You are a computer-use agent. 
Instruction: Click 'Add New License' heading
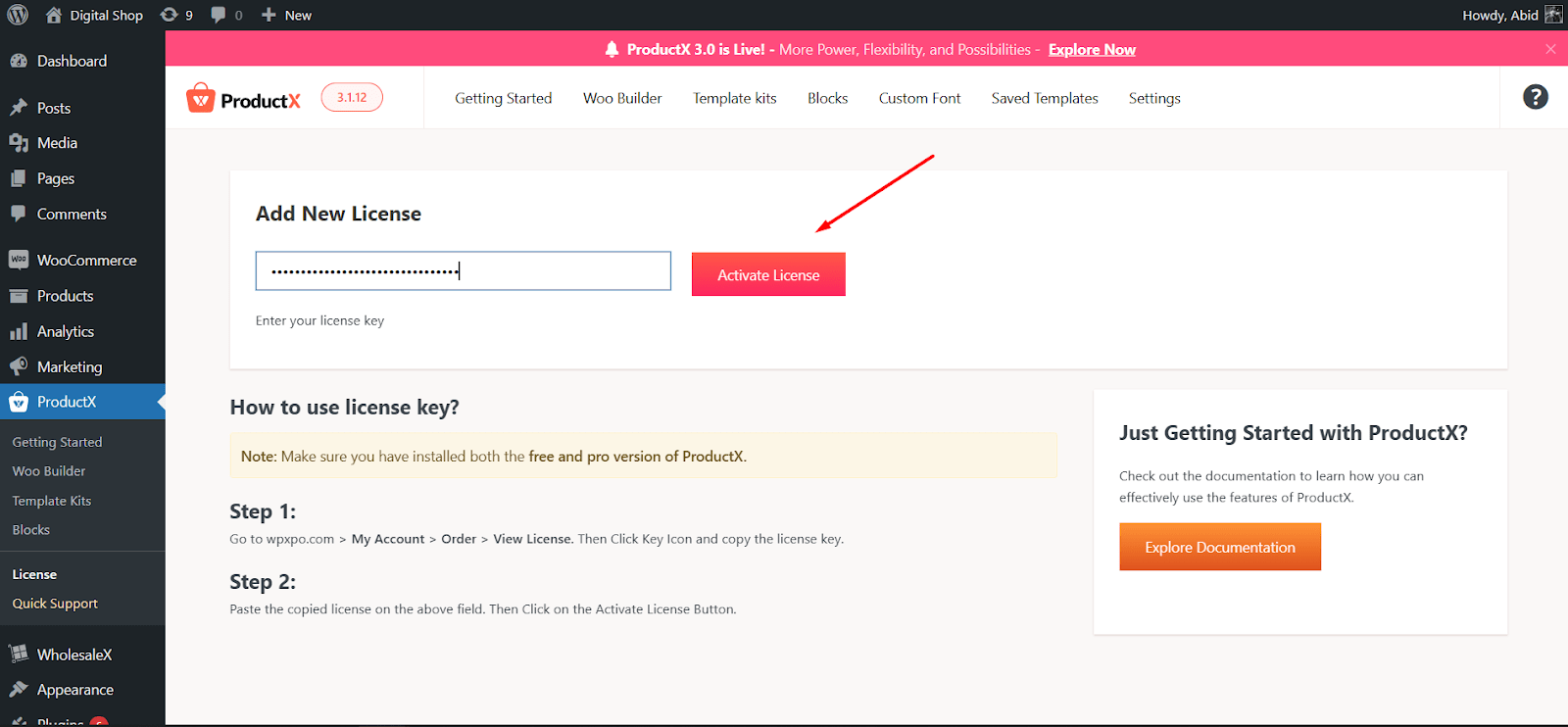338,214
